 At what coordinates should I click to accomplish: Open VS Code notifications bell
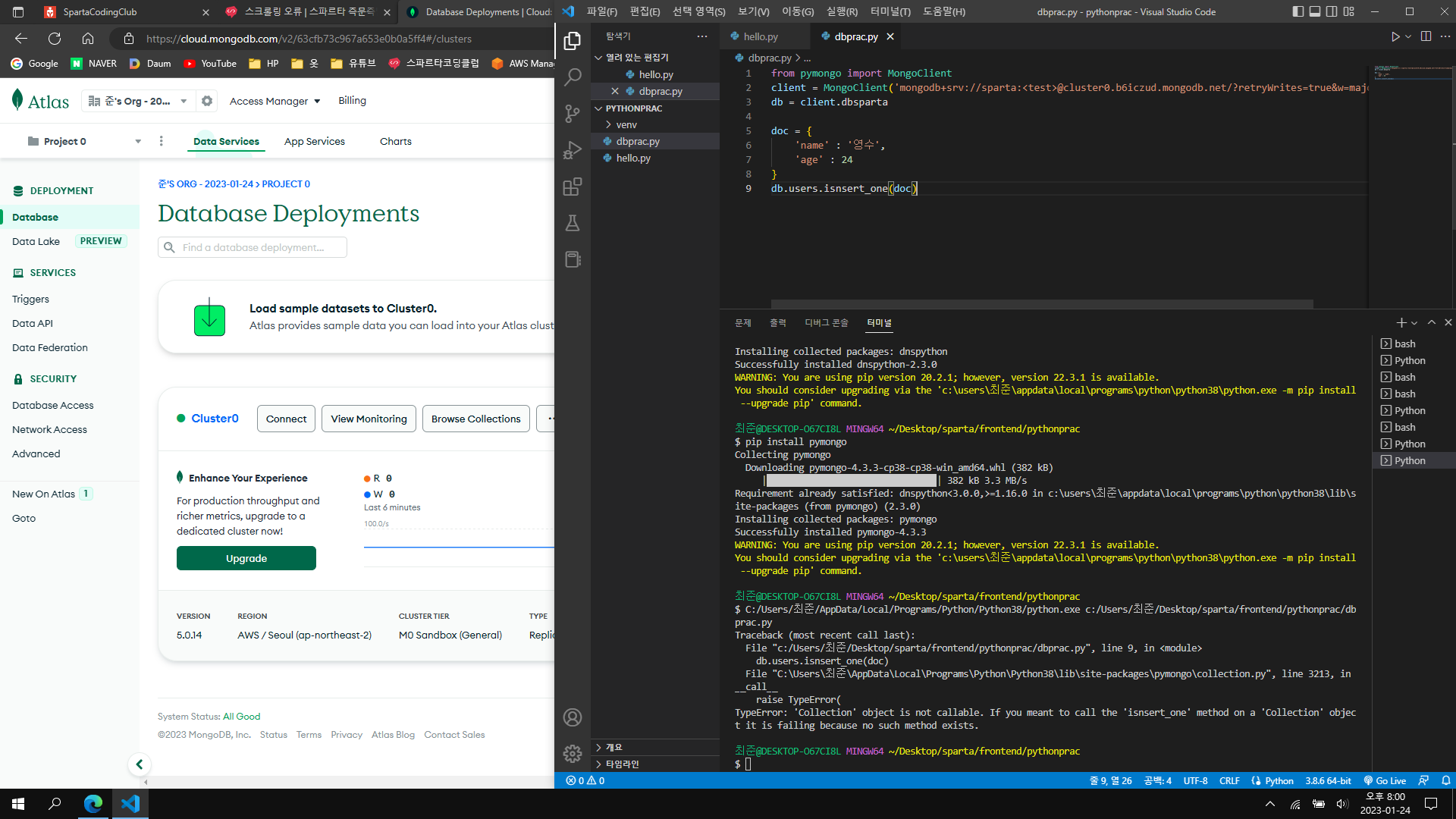pos(1446,780)
